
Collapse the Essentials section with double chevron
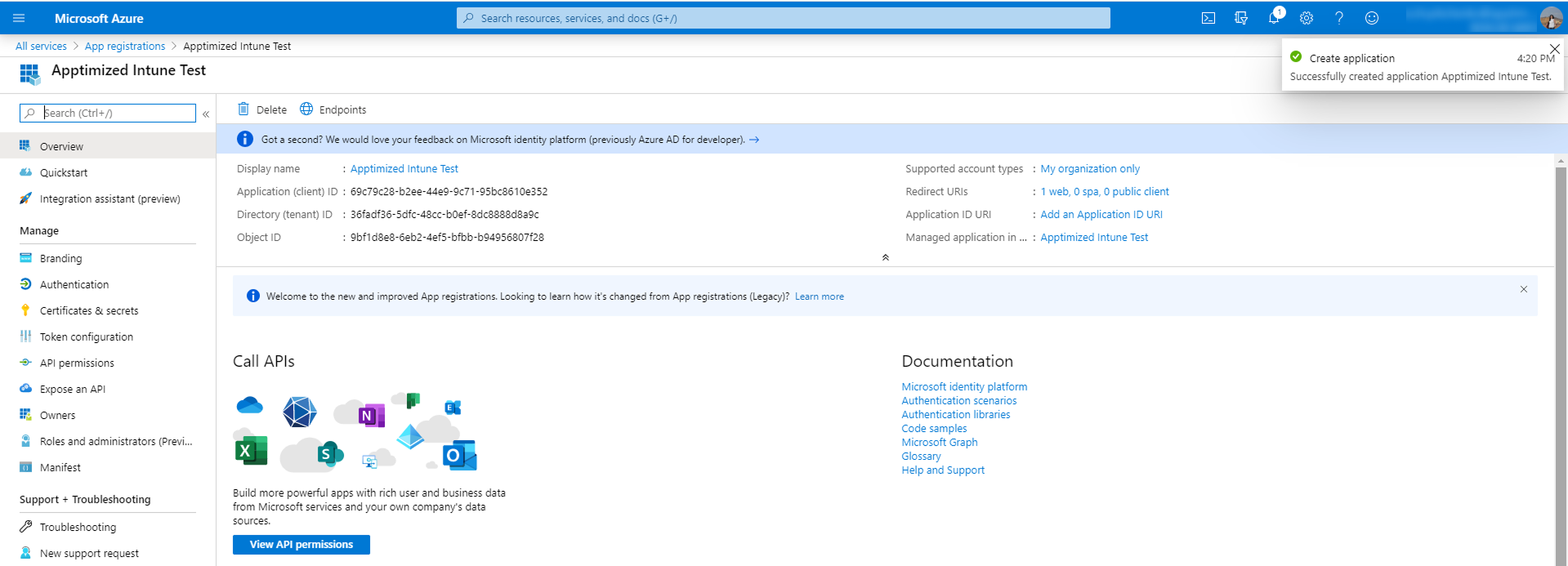(885, 257)
